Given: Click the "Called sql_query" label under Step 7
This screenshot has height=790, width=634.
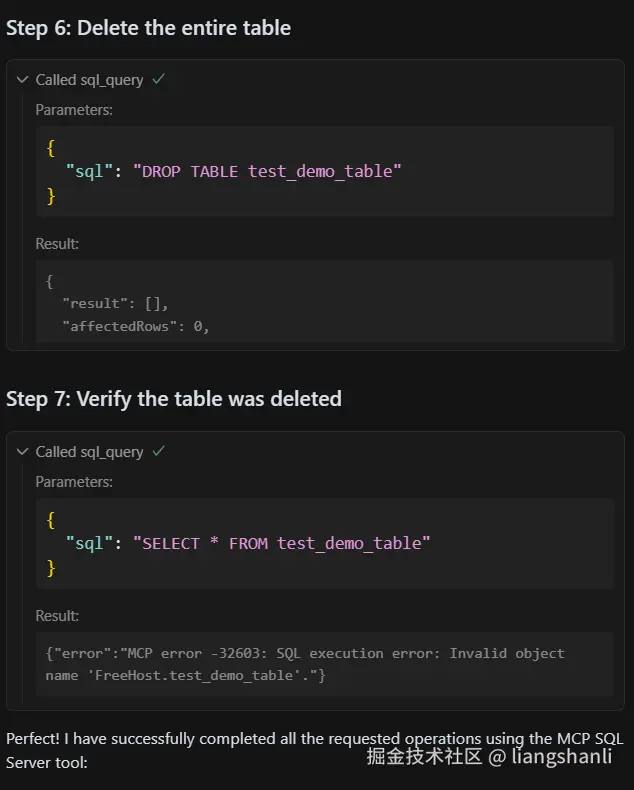Looking at the screenshot, I should point(89,452).
